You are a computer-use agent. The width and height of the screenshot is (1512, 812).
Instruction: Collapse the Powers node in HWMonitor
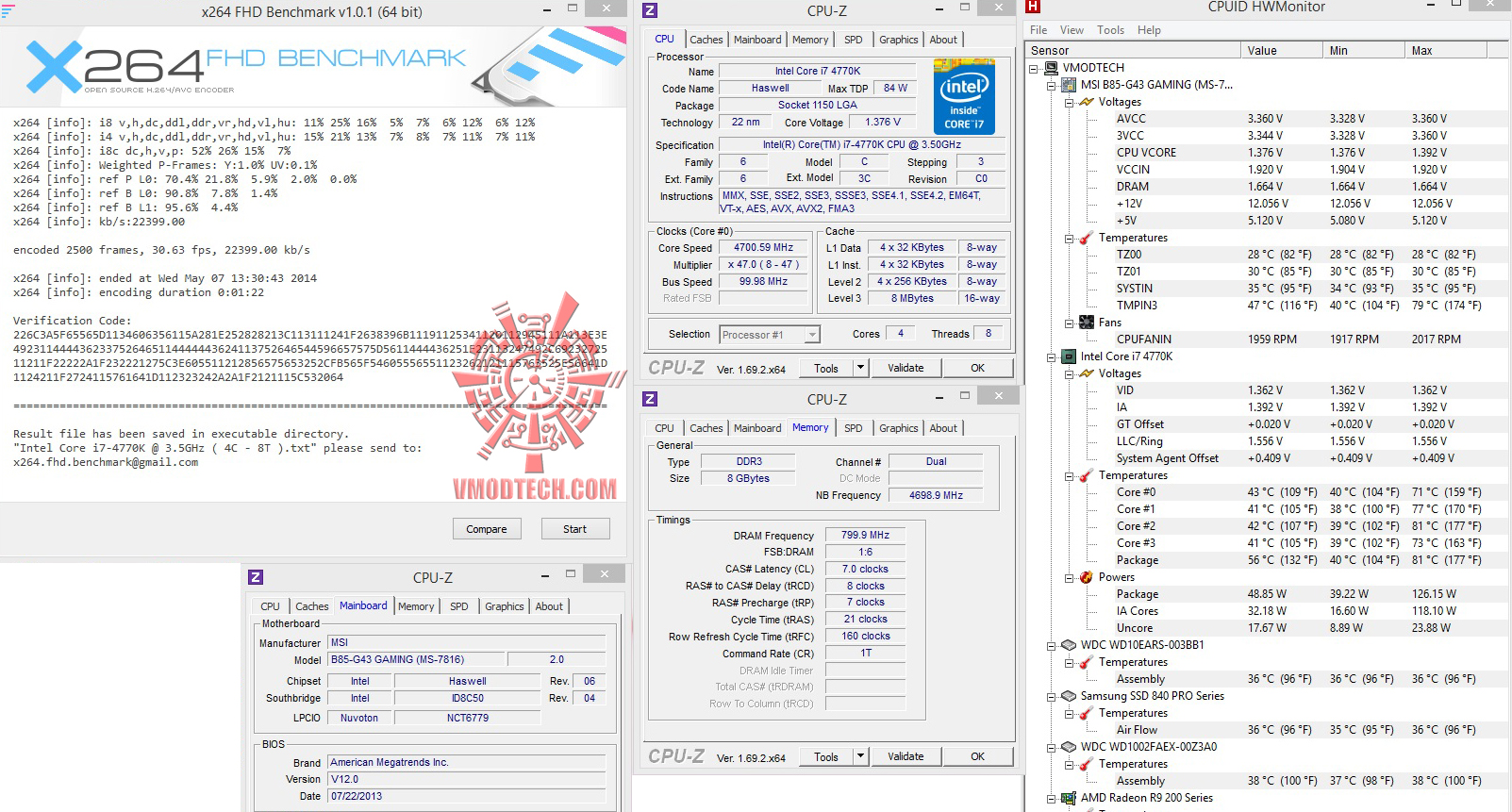1070,578
